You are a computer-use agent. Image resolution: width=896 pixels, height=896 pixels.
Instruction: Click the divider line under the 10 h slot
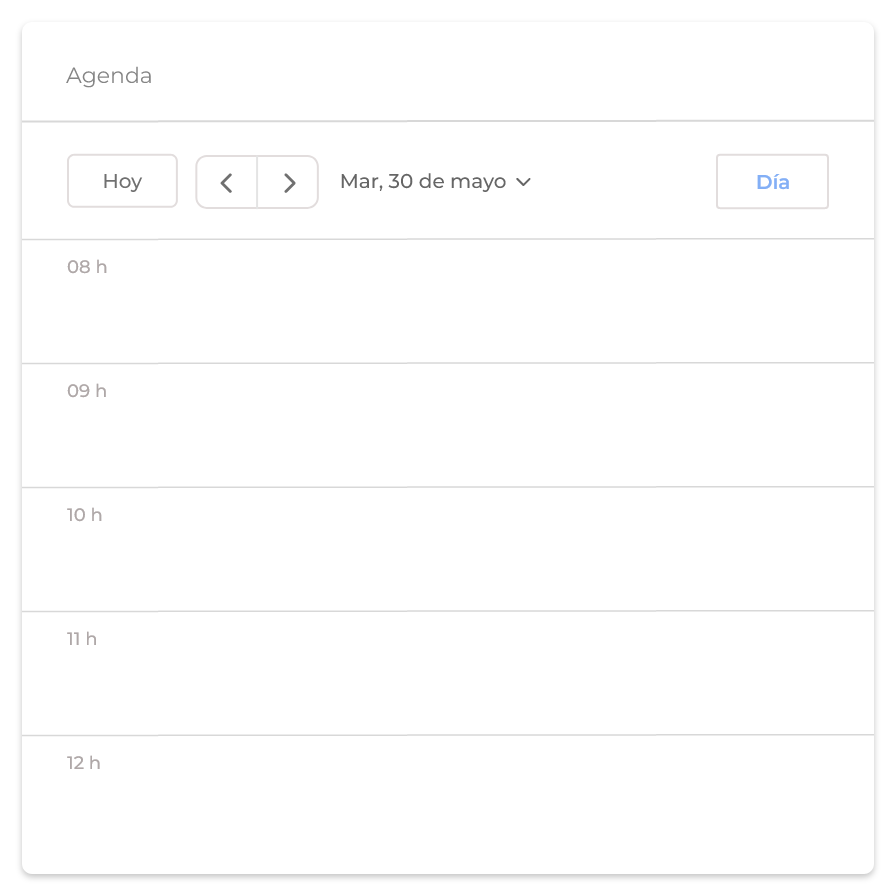(x=500, y=611)
